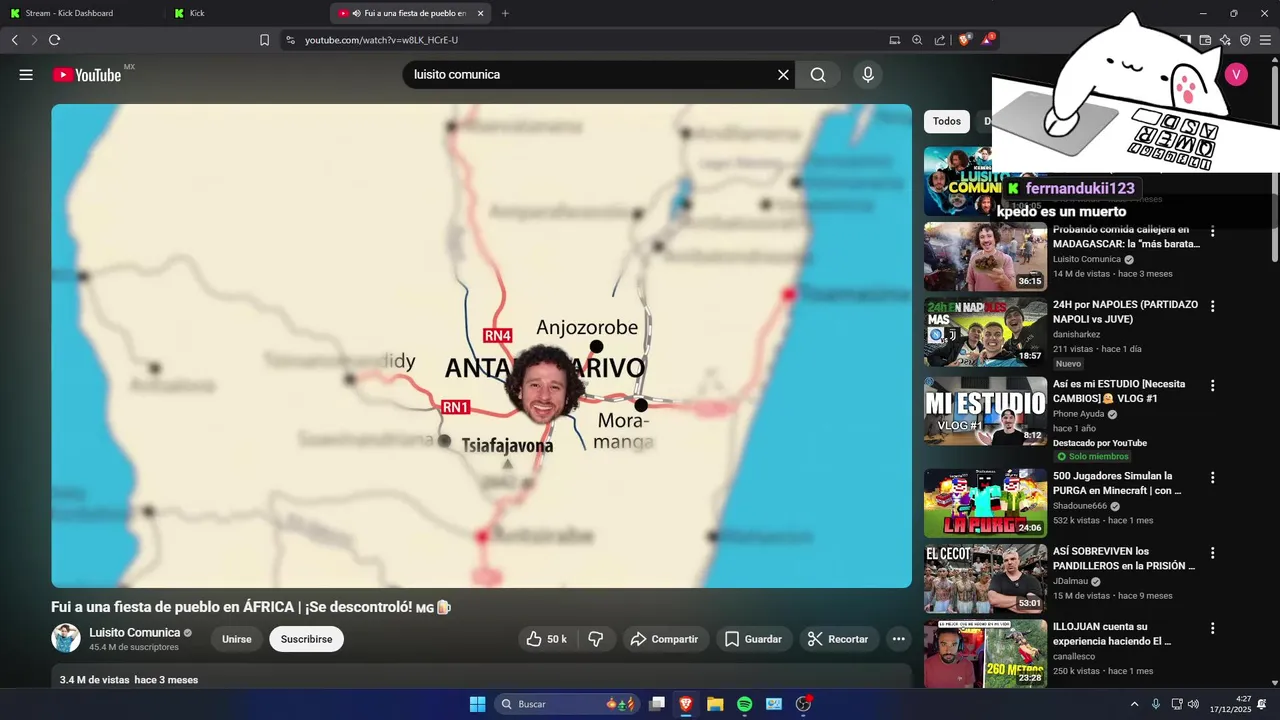Start voice search with microphone
This screenshot has width=1280, height=720.
click(x=868, y=75)
